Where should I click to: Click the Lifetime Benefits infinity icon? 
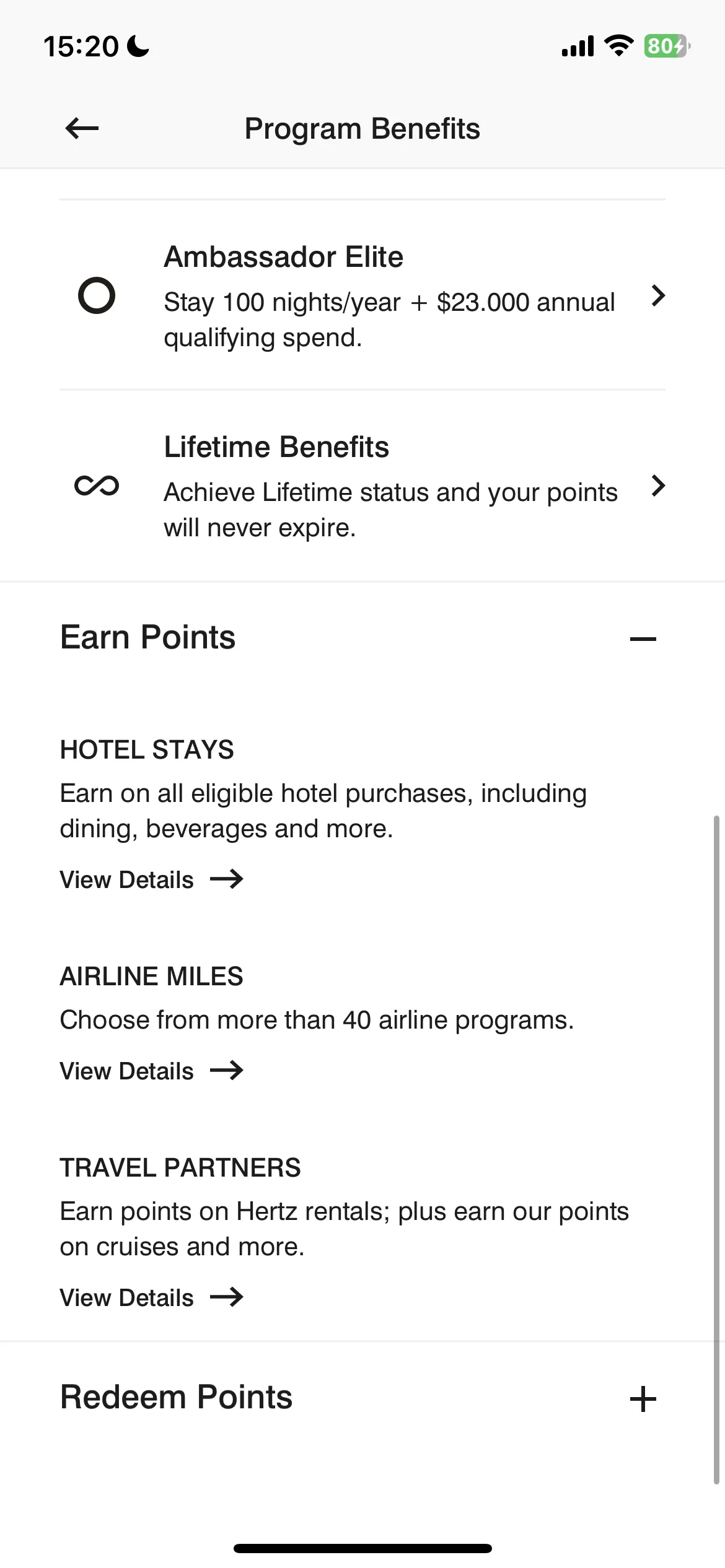(97, 486)
